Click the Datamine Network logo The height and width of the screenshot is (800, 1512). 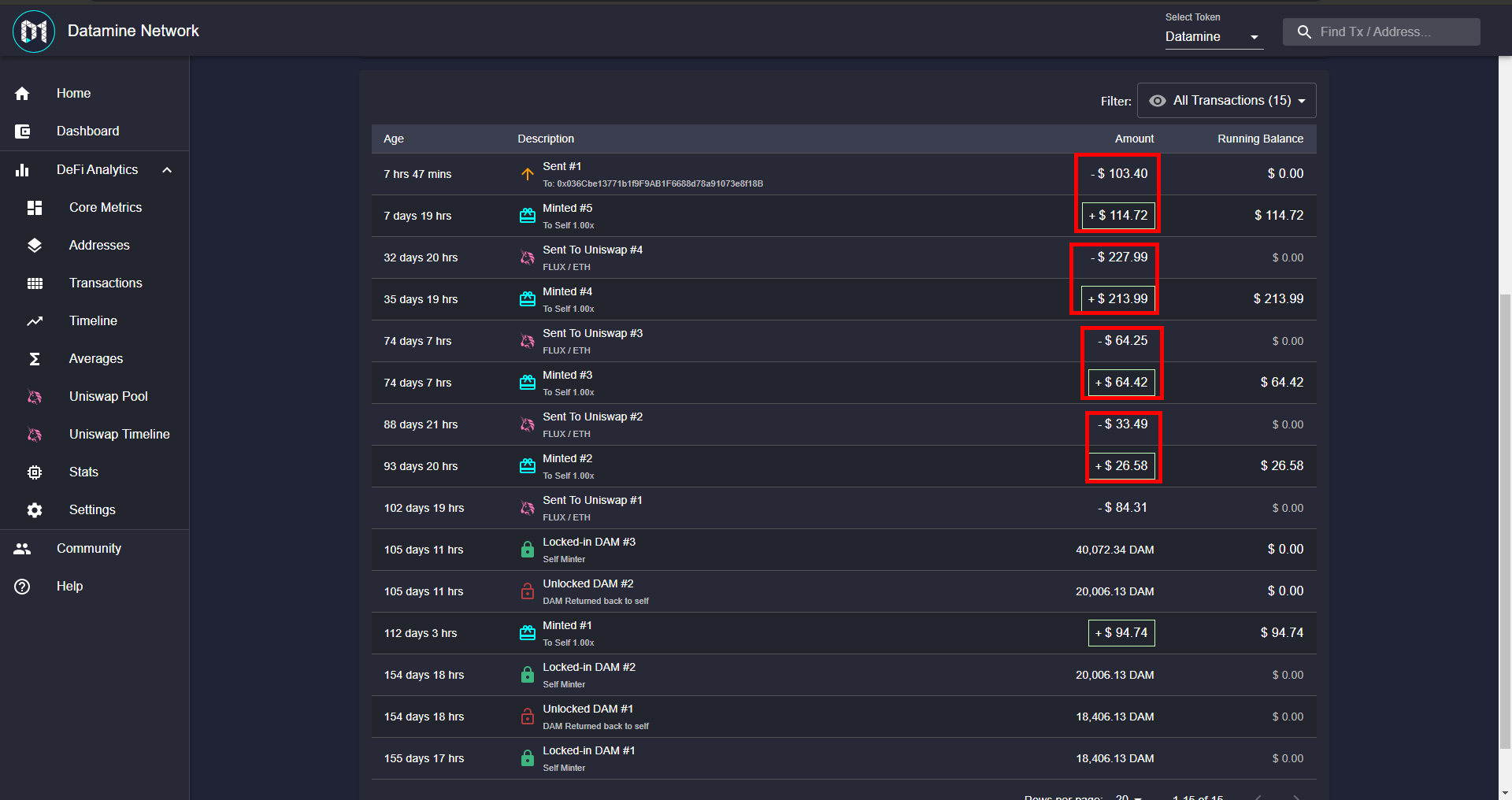point(34,31)
